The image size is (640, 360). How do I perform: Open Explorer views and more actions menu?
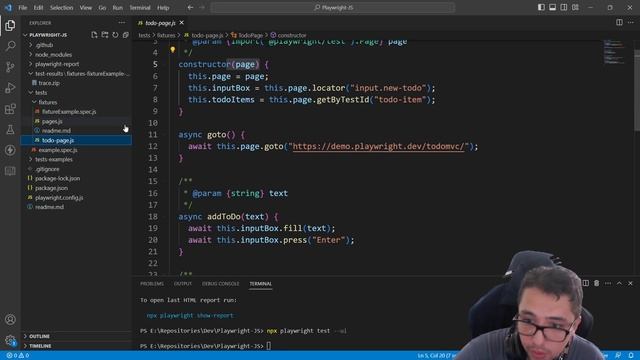click(x=122, y=23)
